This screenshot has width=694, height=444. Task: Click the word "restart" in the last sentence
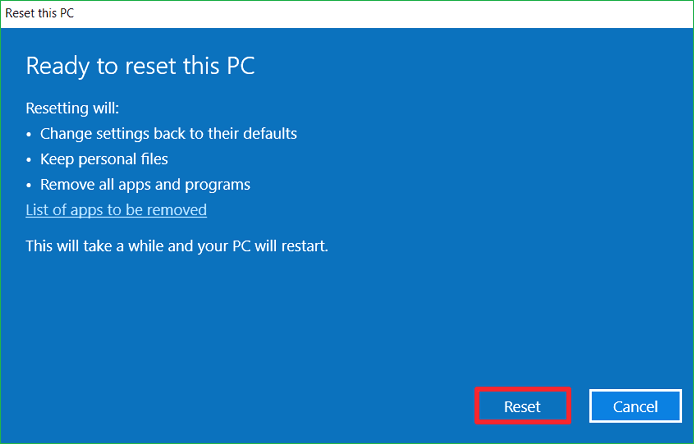(x=303, y=244)
